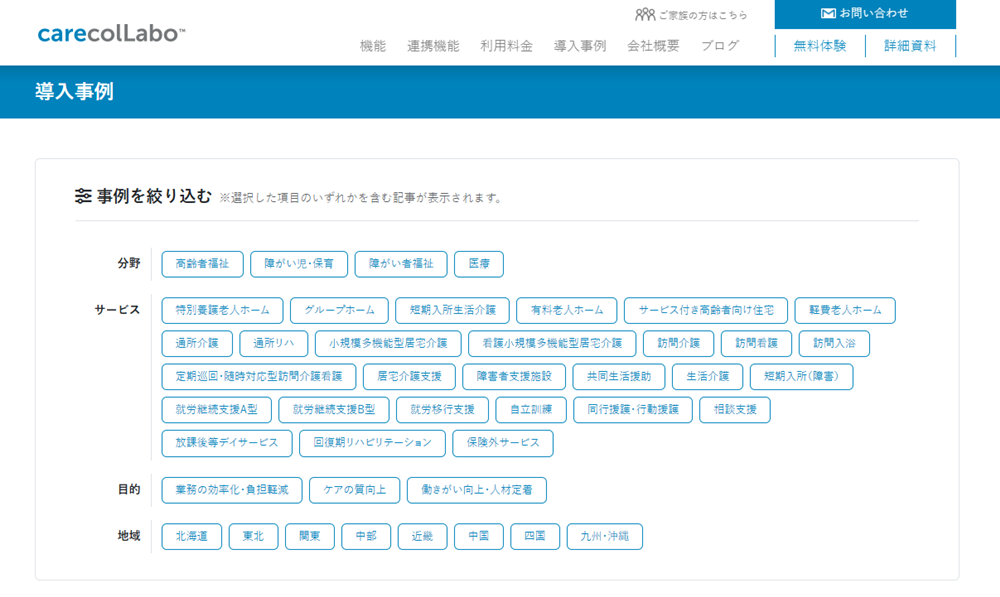This screenshot has height=597, width=1000.
Task: Select the 有料老人ホーム service tag
Action: tap(567, 311)
